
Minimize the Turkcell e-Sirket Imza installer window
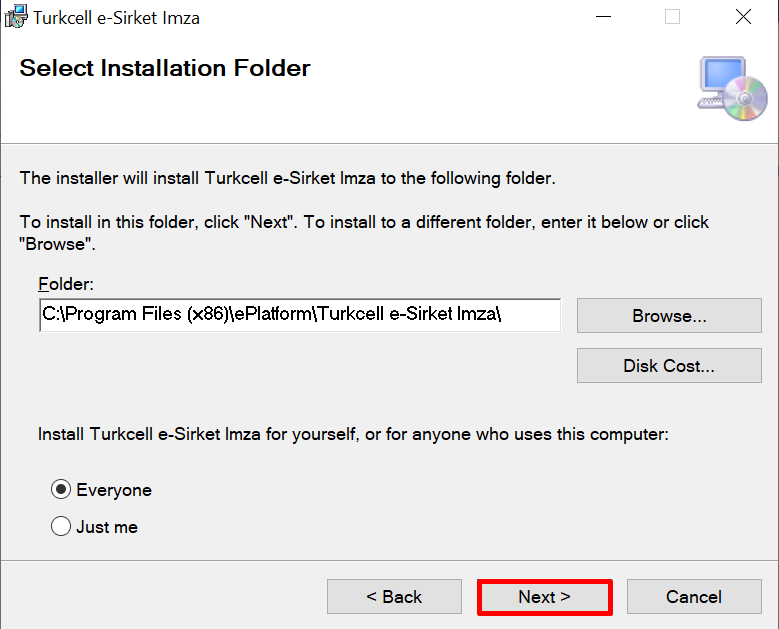(603, 17)
